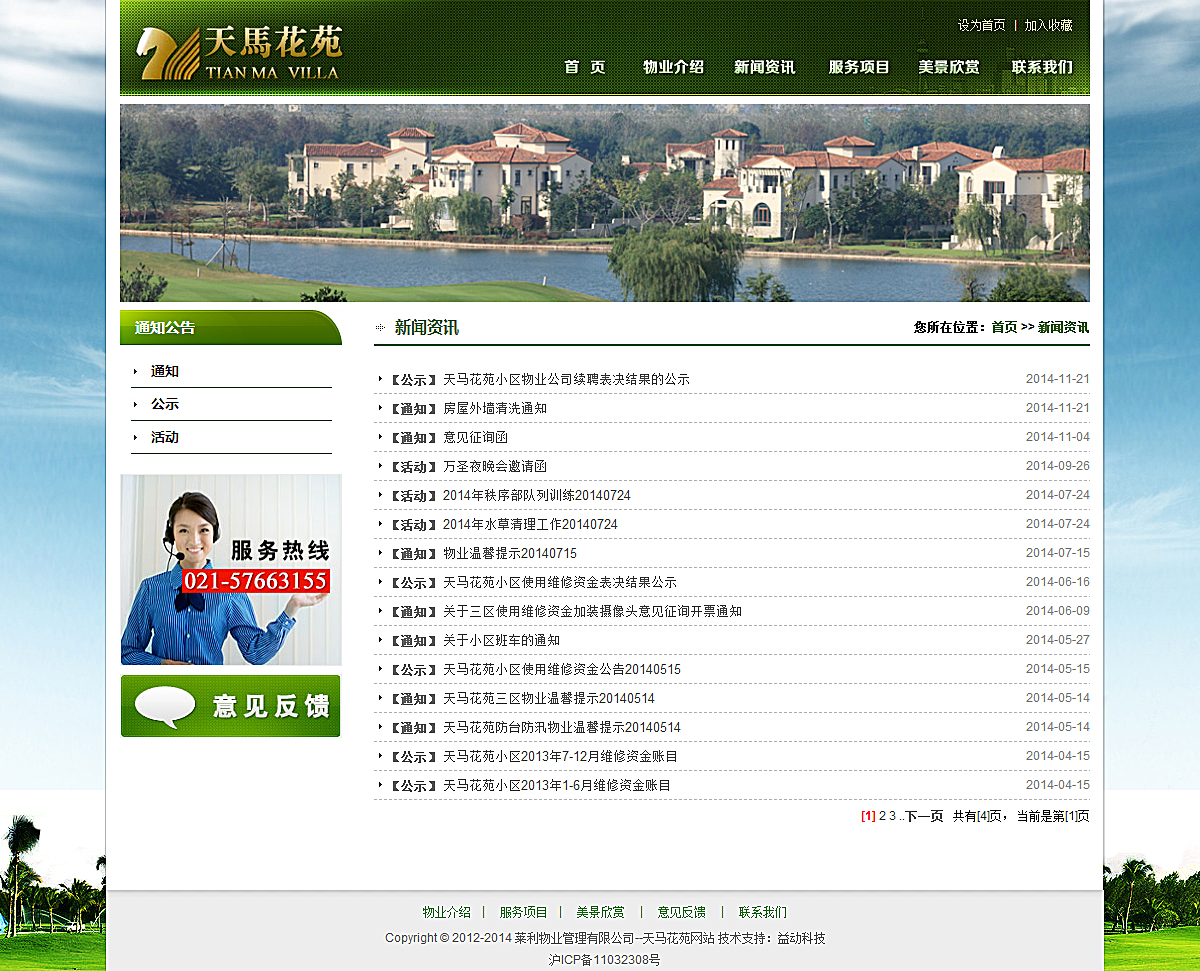Click date 2014-11-04 on 意见征询函 row
1200x971 pixels.
1058,437
